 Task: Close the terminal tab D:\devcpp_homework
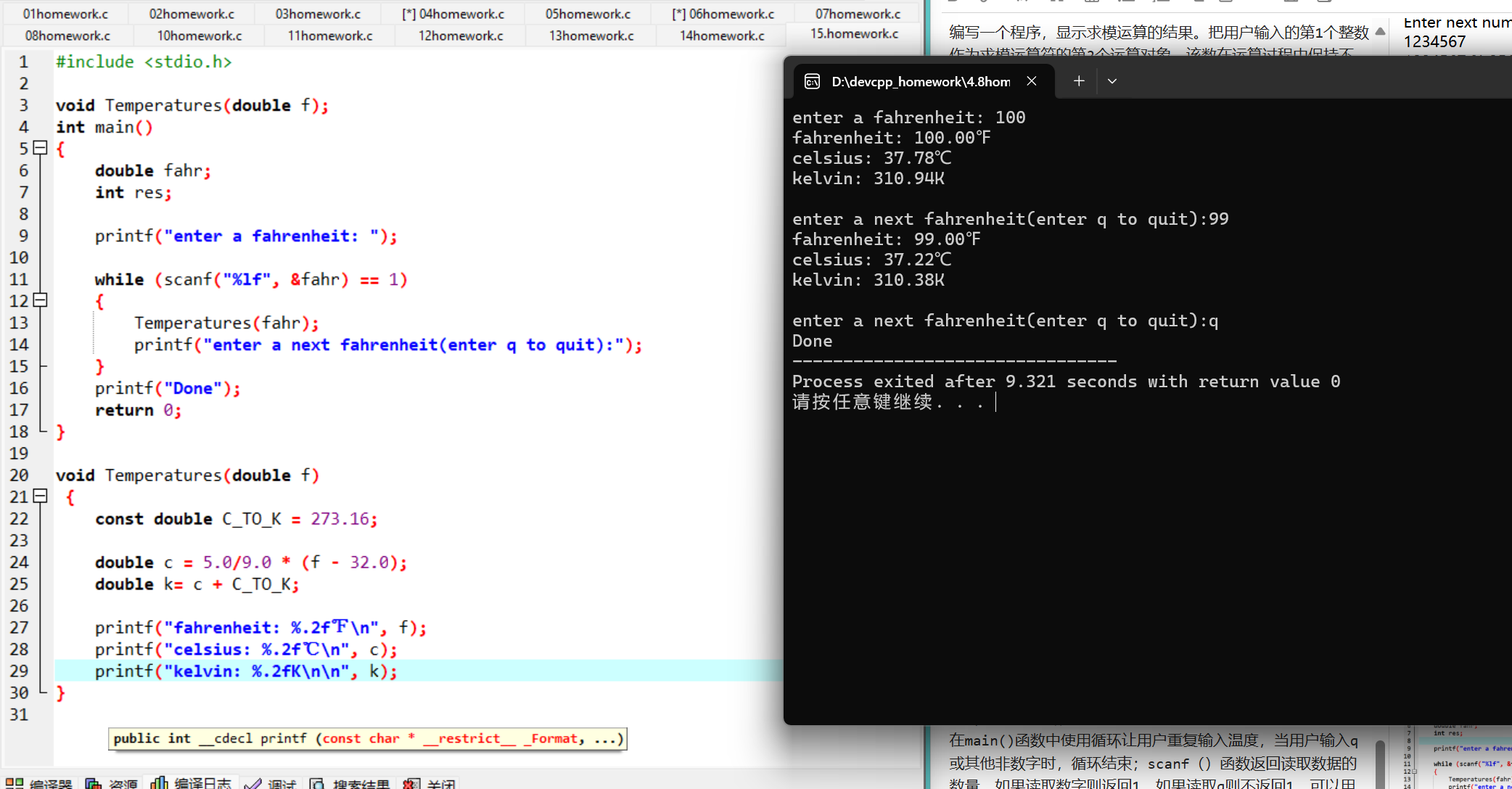[1031, 81]
